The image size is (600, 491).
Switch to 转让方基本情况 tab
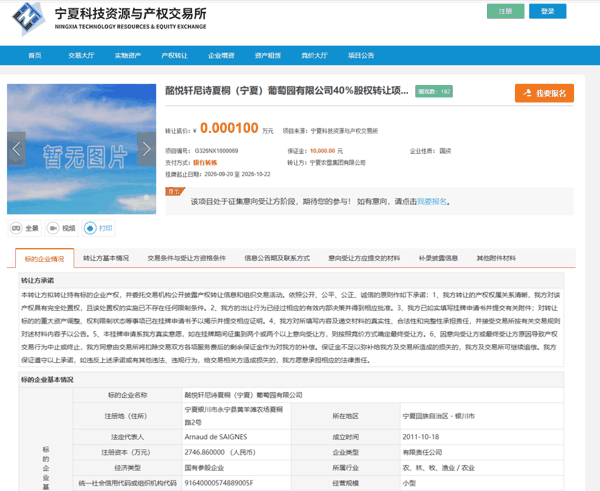pos(106,258)
